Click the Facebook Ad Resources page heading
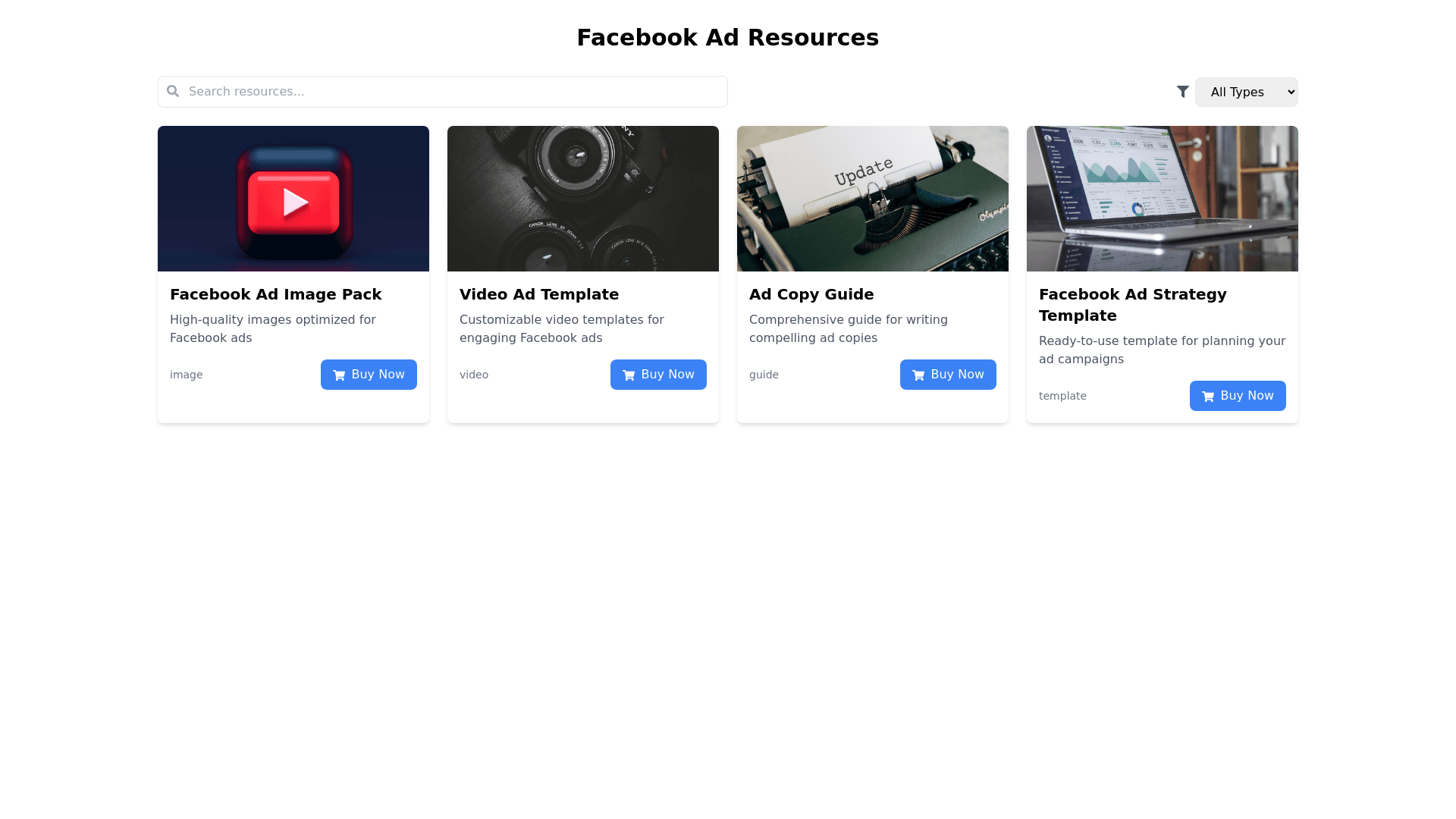1456x819 pixels. point(727,37)
